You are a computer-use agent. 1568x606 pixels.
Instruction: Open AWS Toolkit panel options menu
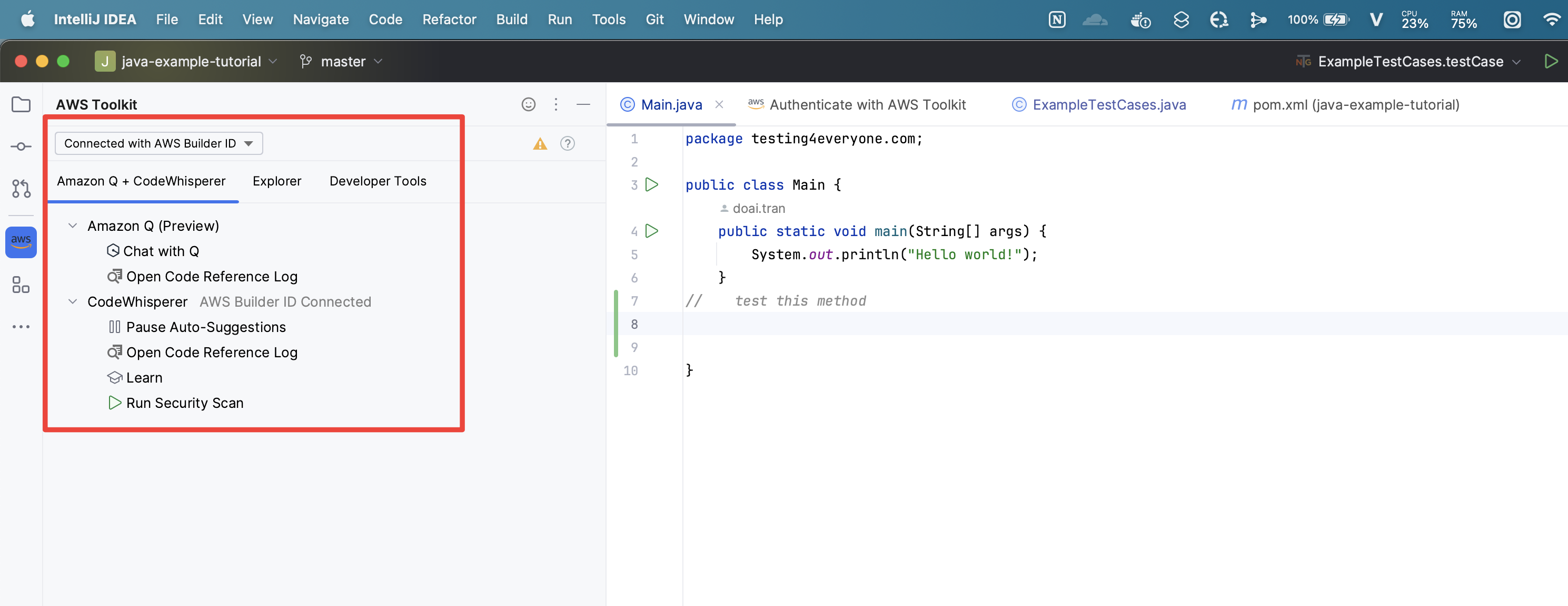pos(555,105)
